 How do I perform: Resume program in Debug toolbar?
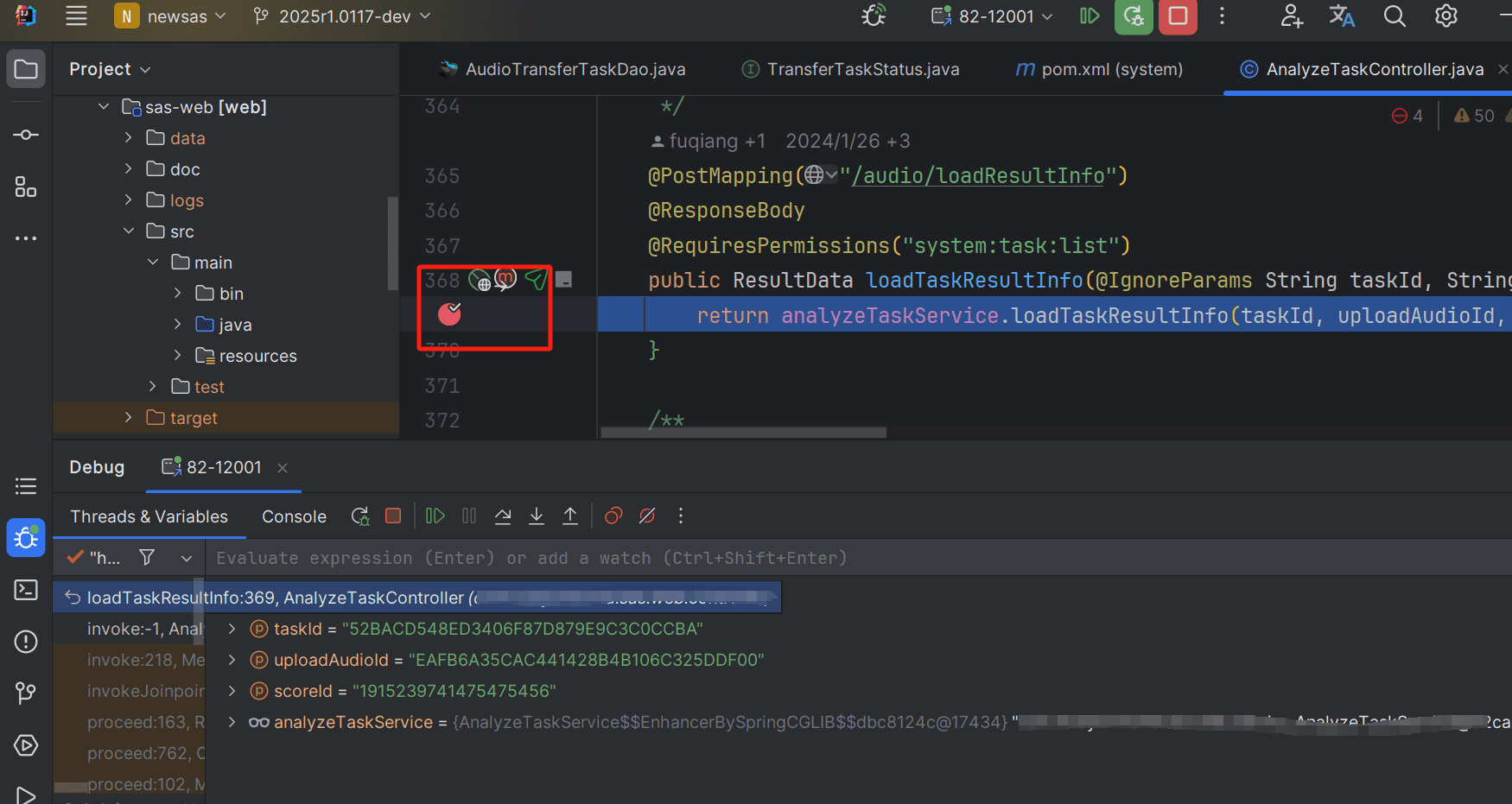(x=435, y=516)
